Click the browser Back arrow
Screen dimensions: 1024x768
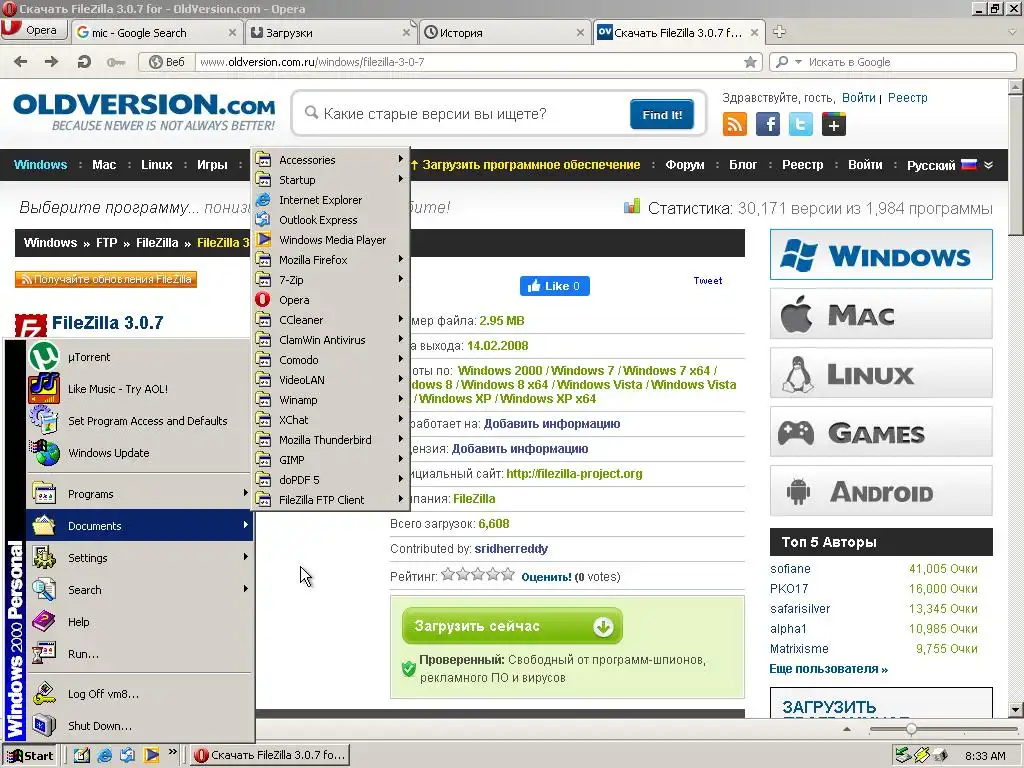click(21, 62)
